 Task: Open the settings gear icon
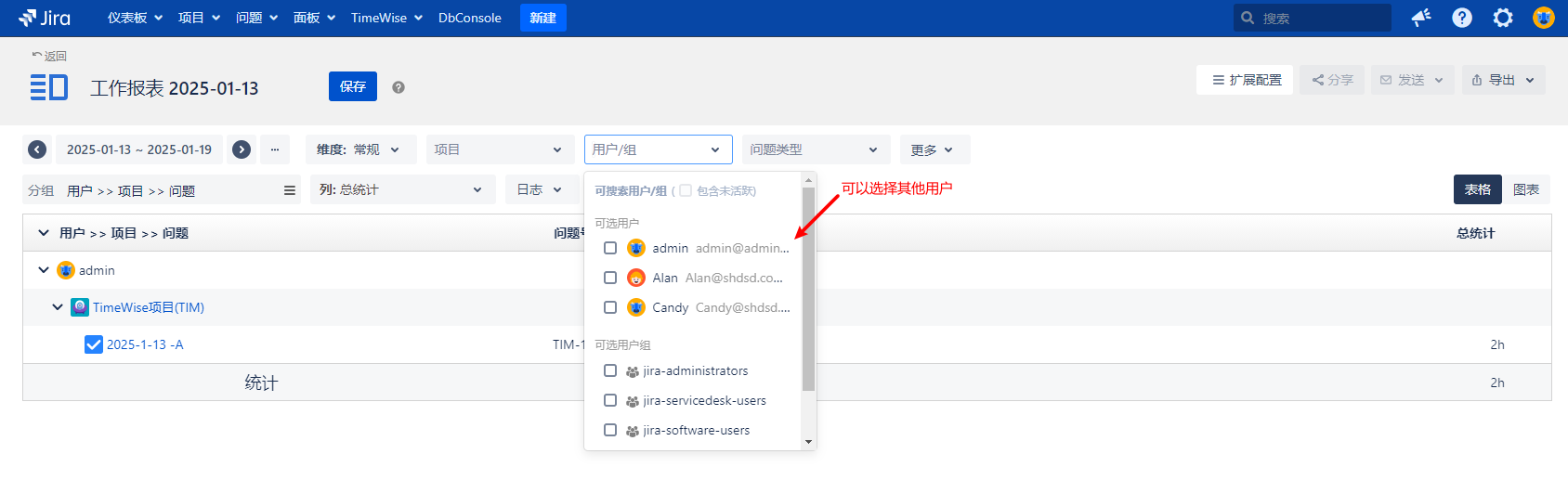click(1503, 18)
